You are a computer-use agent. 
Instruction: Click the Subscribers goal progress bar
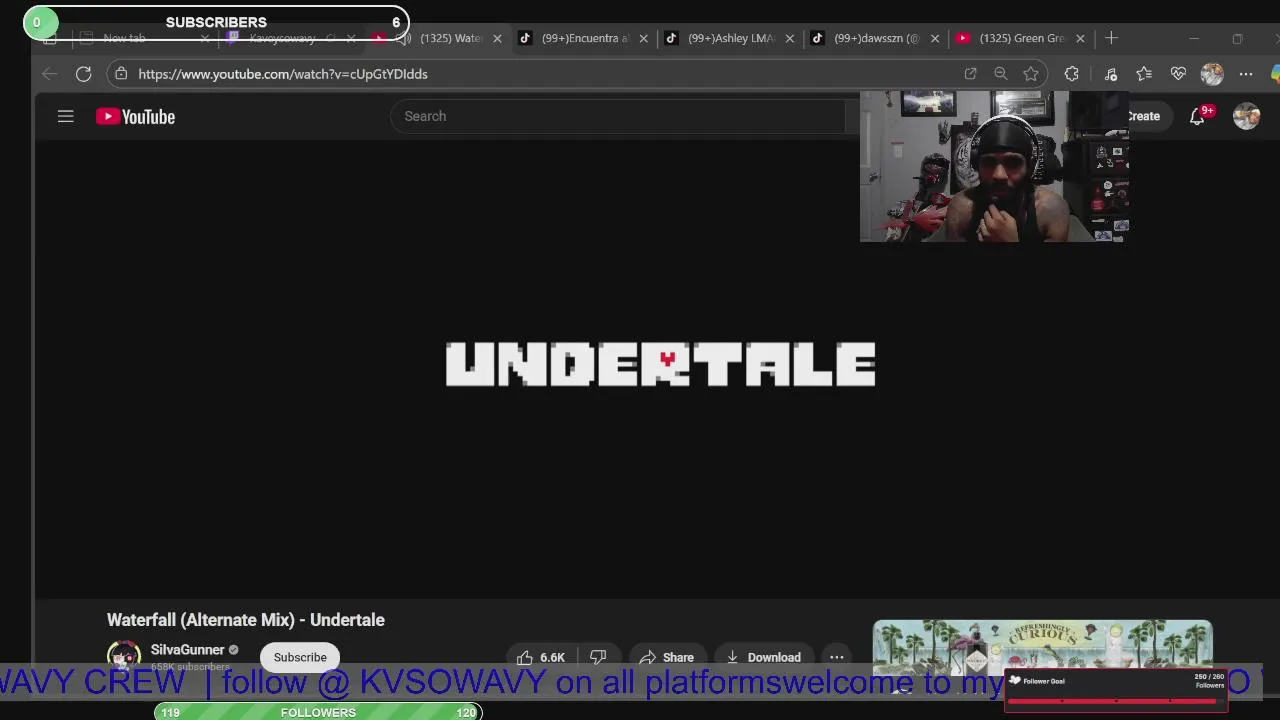216,22
